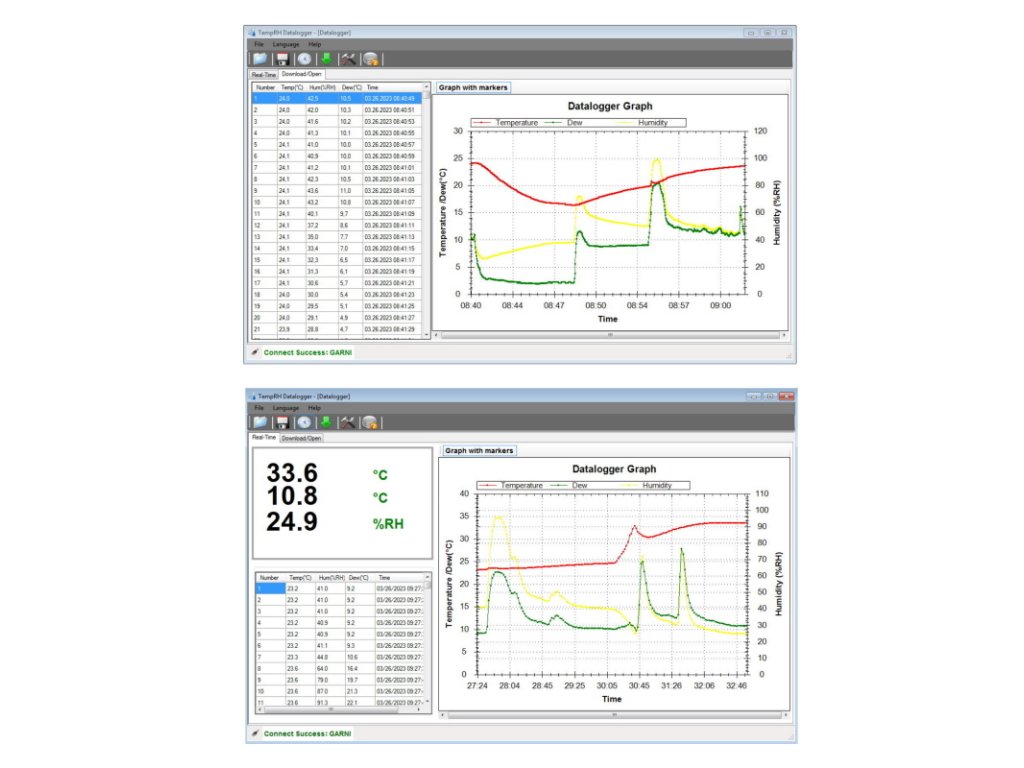Click the app icon in the lower window title bar
Viewport: 1024px width, 768px height.
coord(252,396)
